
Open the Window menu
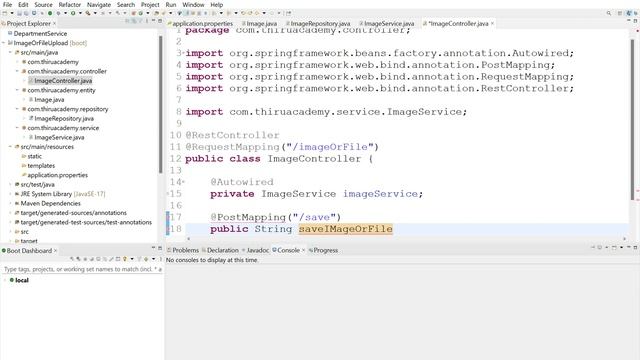pos(193,4)
